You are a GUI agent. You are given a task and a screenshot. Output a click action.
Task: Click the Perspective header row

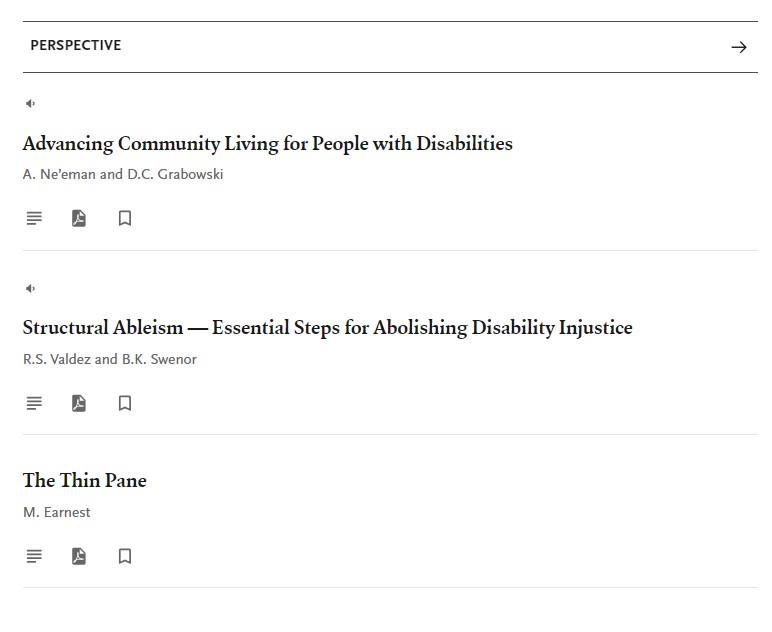[390, 47]
